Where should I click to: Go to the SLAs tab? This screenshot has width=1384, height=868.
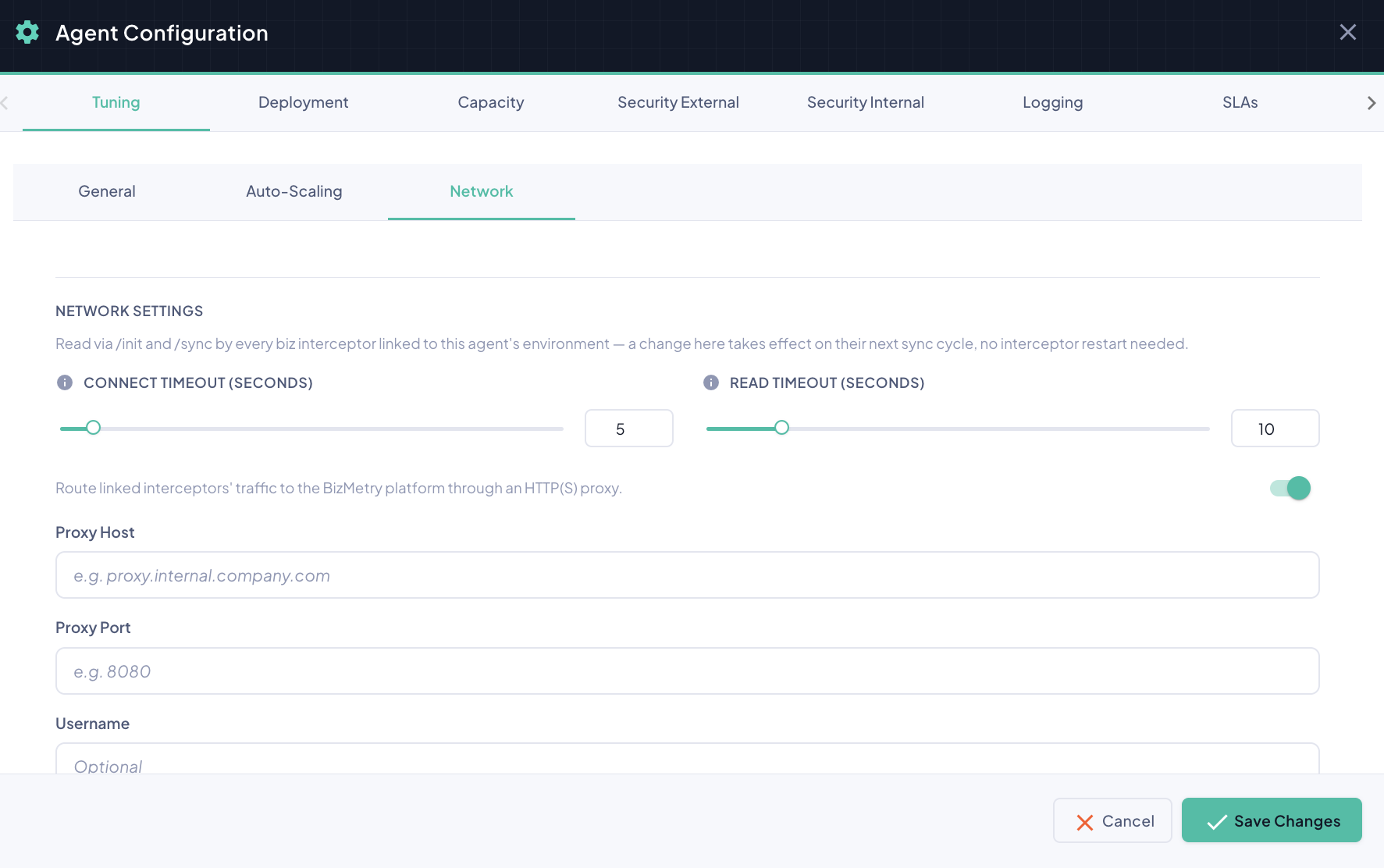1240,103
